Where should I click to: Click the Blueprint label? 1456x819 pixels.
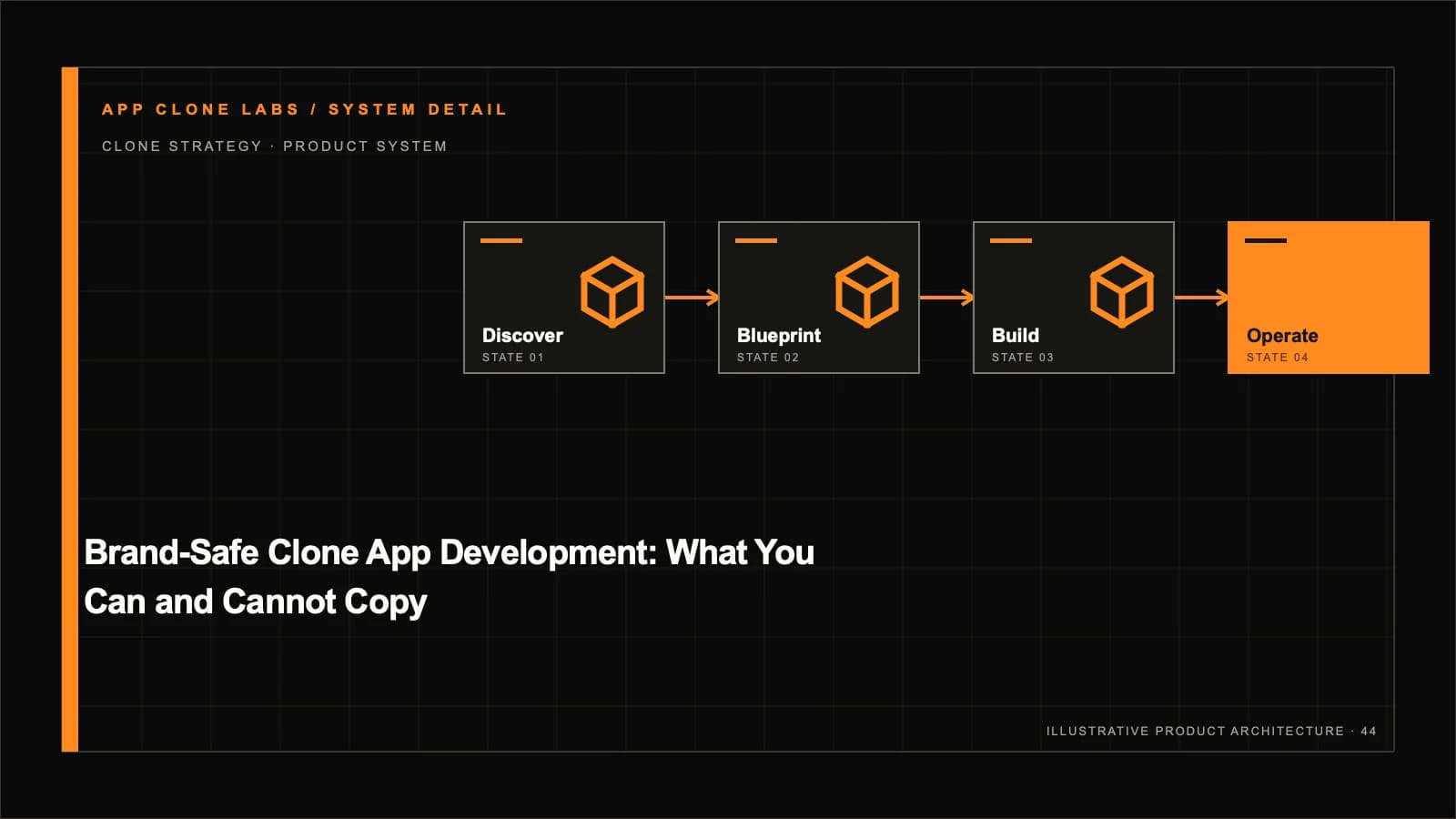point(779,336)
